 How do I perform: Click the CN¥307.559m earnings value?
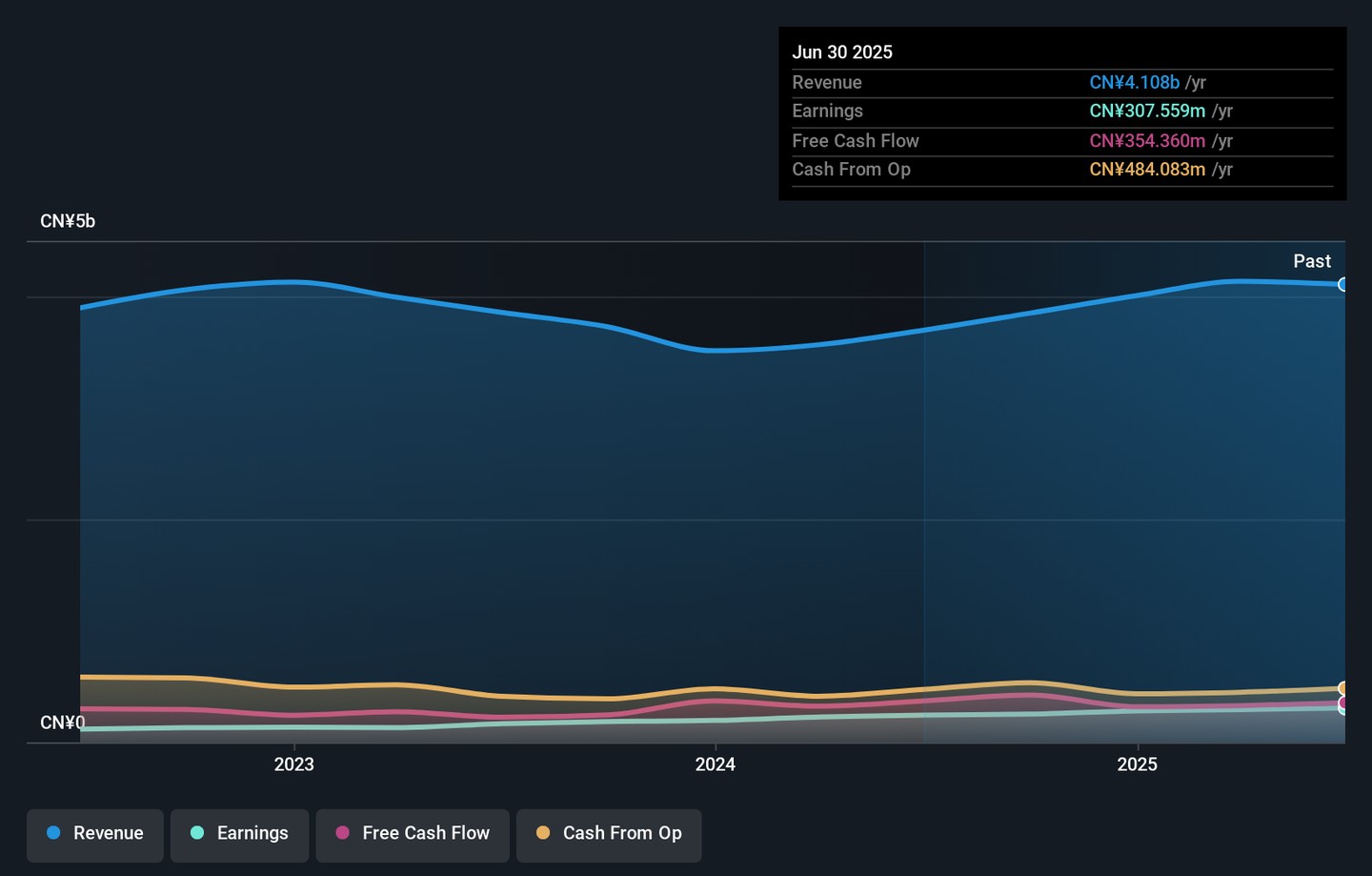[1147, 111]
